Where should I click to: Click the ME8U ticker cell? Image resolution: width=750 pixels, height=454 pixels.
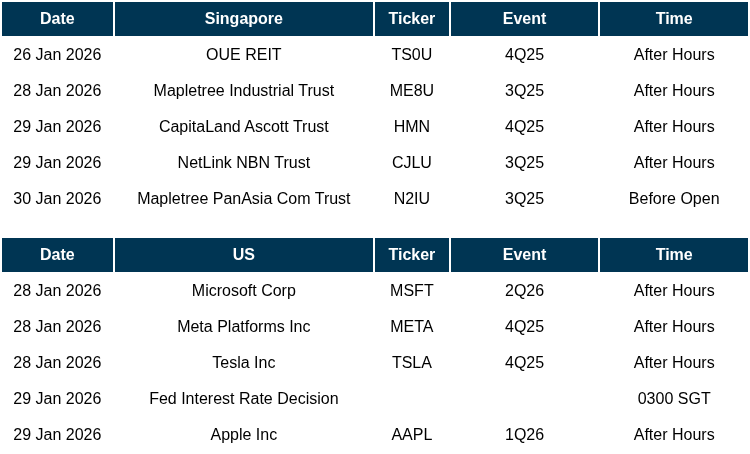pos(411,91)
